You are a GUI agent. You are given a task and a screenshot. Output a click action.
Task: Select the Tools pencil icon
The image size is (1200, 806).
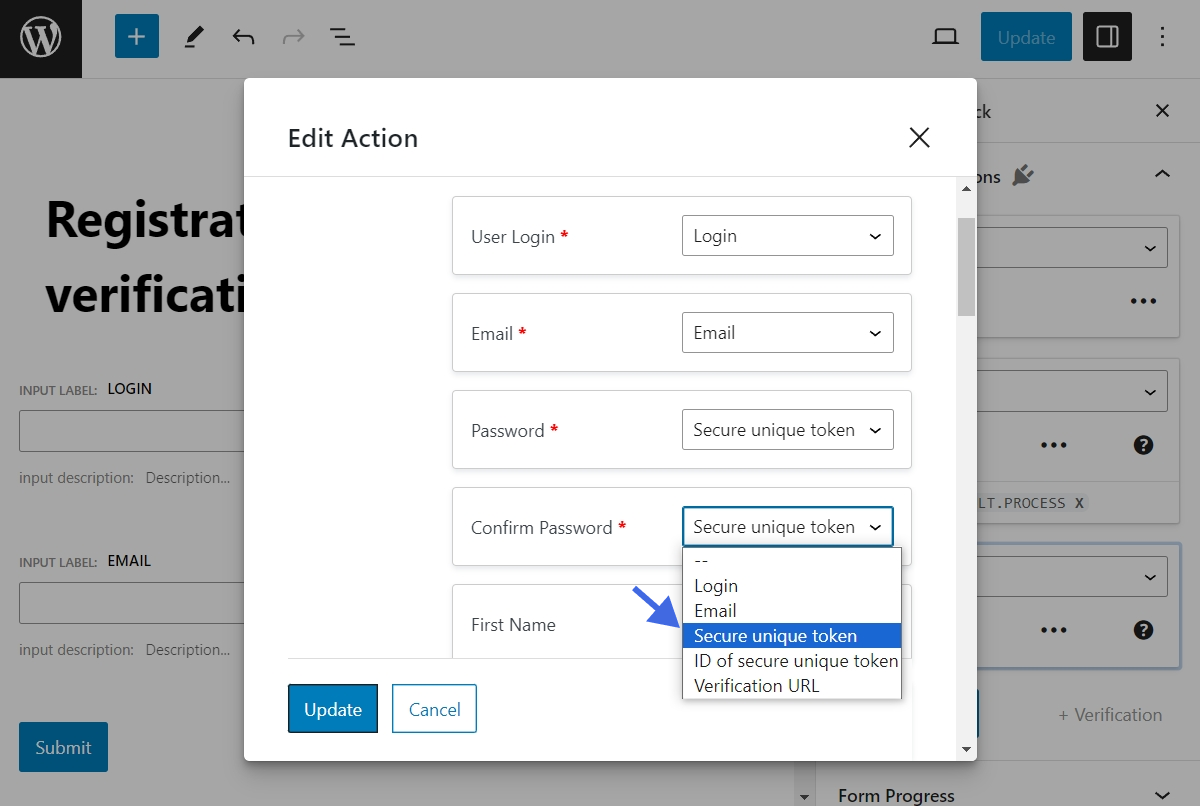(193, 37)
